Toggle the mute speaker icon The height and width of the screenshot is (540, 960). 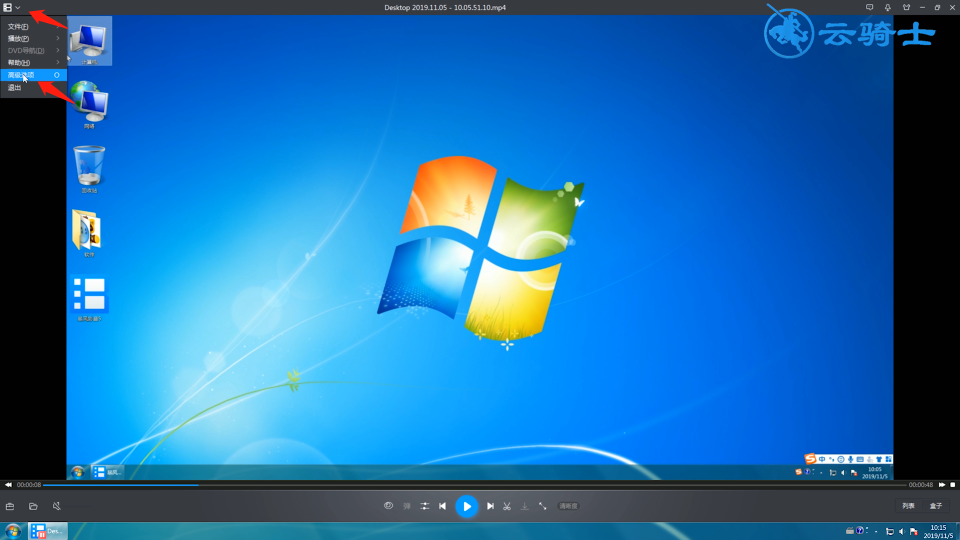click(56, 506)
